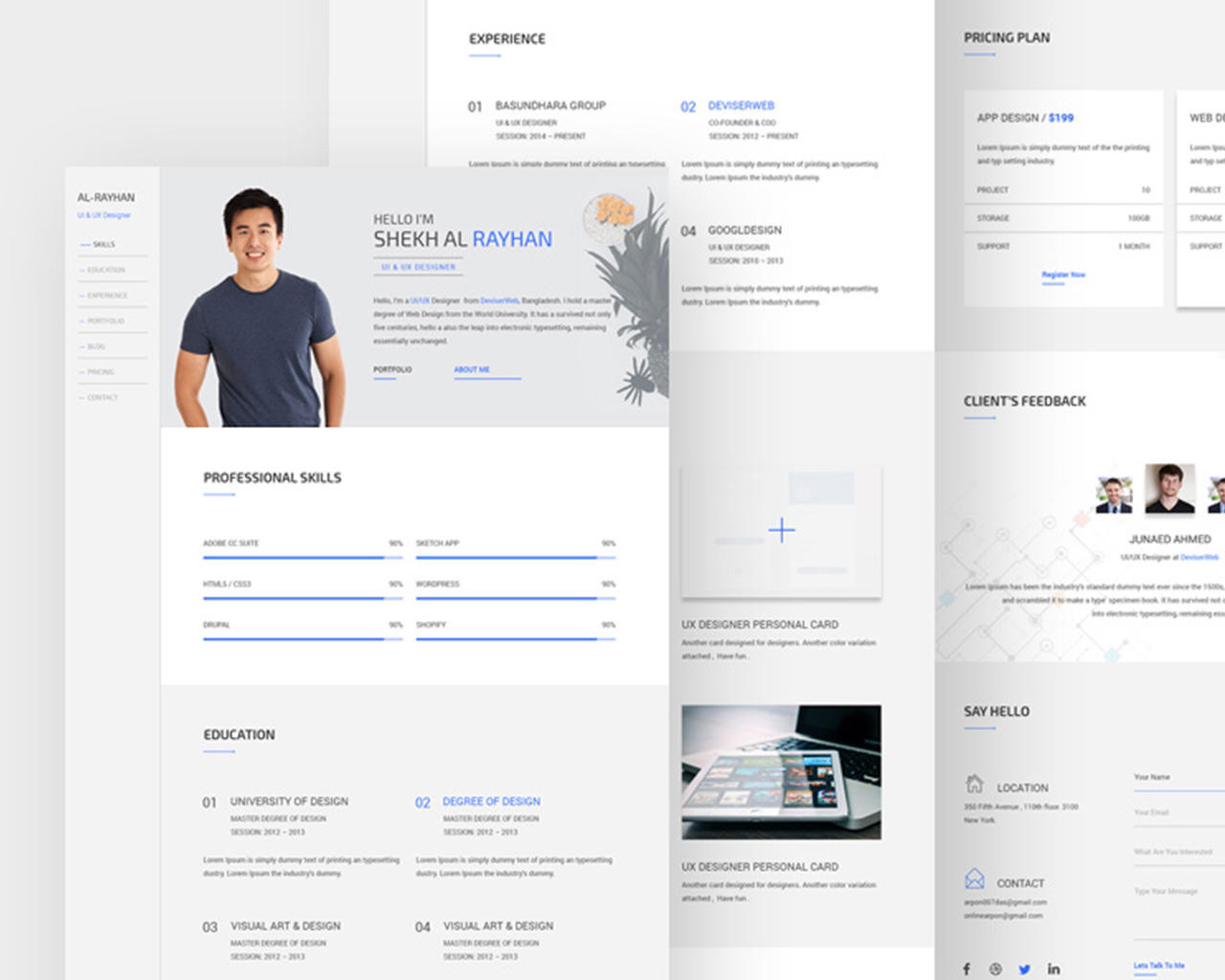Click the Lets Talk To Me button

[x=1159, y=966]
